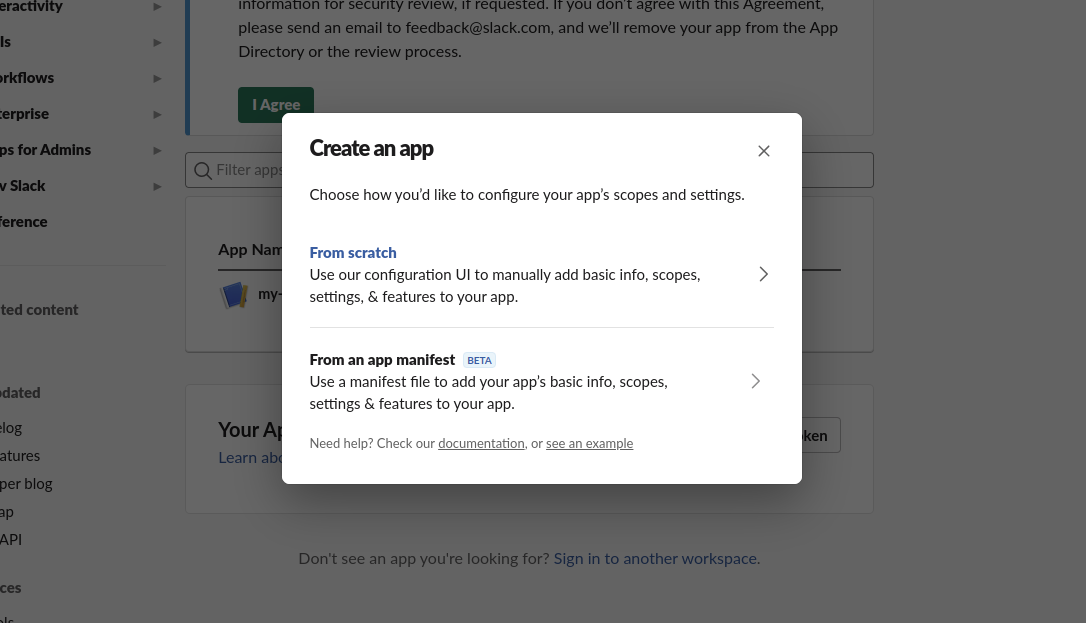
Task: Open the sidebar item ending in 'atures'
Action: point(20,455)
